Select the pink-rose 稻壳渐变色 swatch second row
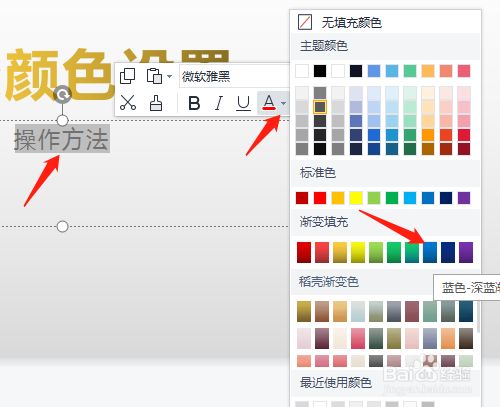The width and height of the screenshot is (500, 407). pos(358,339)
